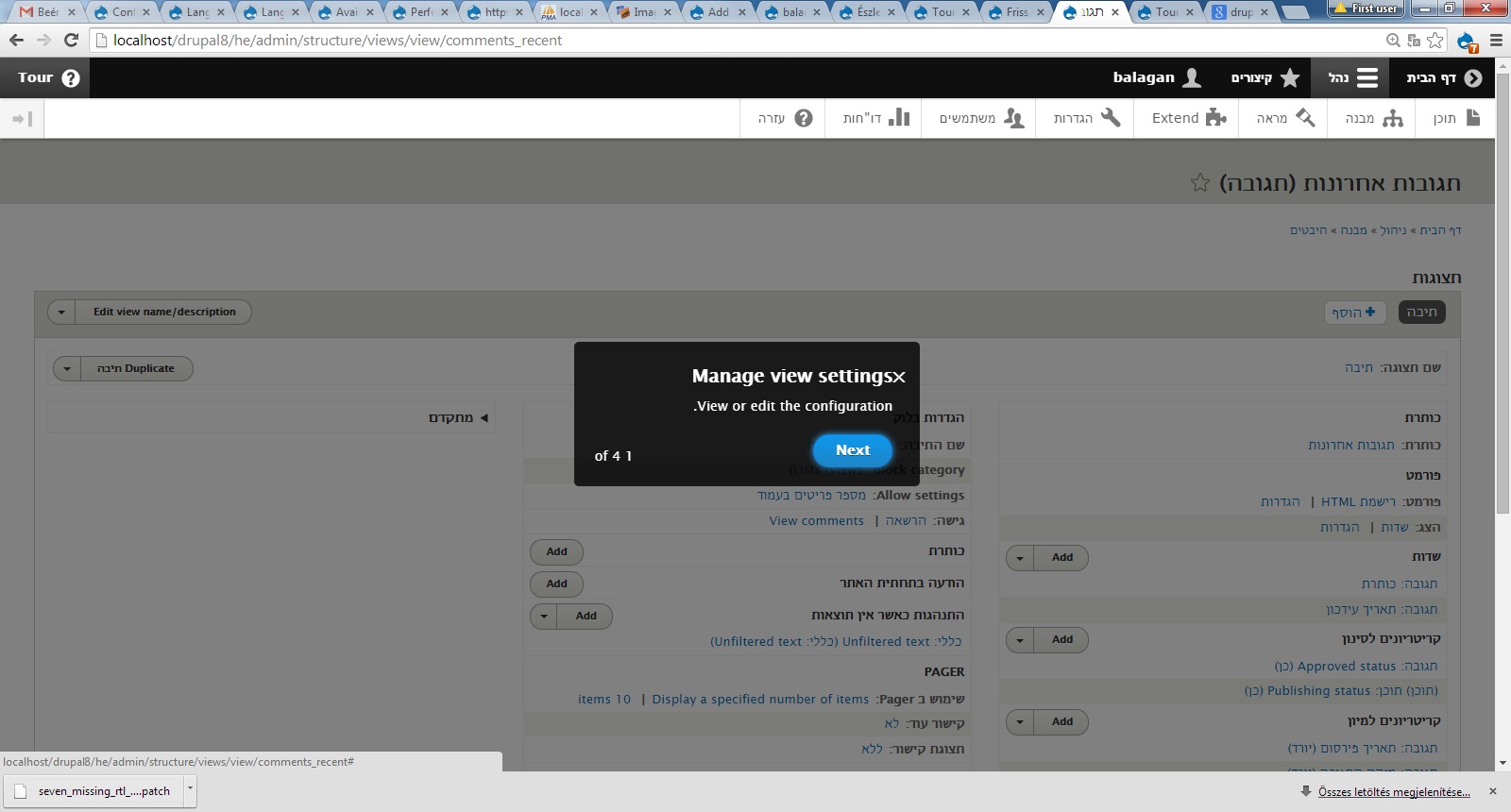Add the page to shortcuts with the title star
This screenshot has width=1511, height=812.
[x=1200, y=183]
